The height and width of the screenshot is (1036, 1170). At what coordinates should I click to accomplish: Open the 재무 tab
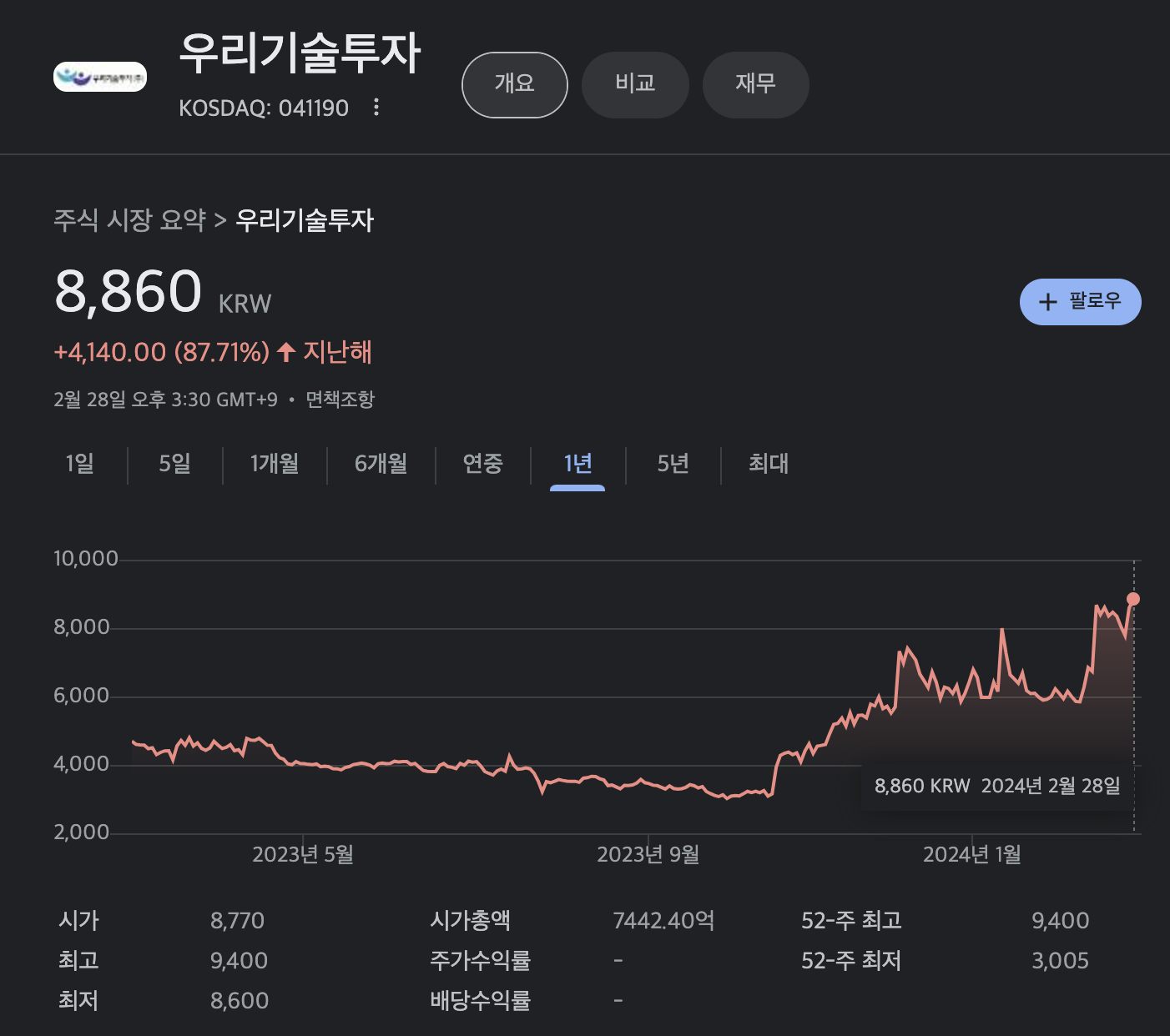coord(756,84)
